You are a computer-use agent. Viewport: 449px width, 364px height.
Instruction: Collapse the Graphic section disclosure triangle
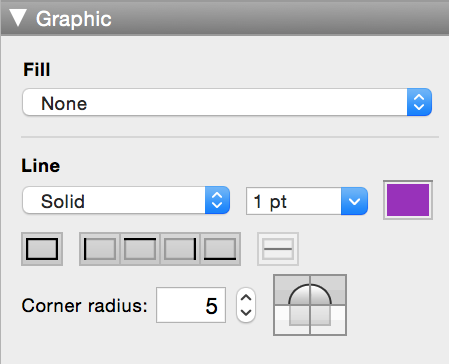pyautogui.click(x=18, y=18)
